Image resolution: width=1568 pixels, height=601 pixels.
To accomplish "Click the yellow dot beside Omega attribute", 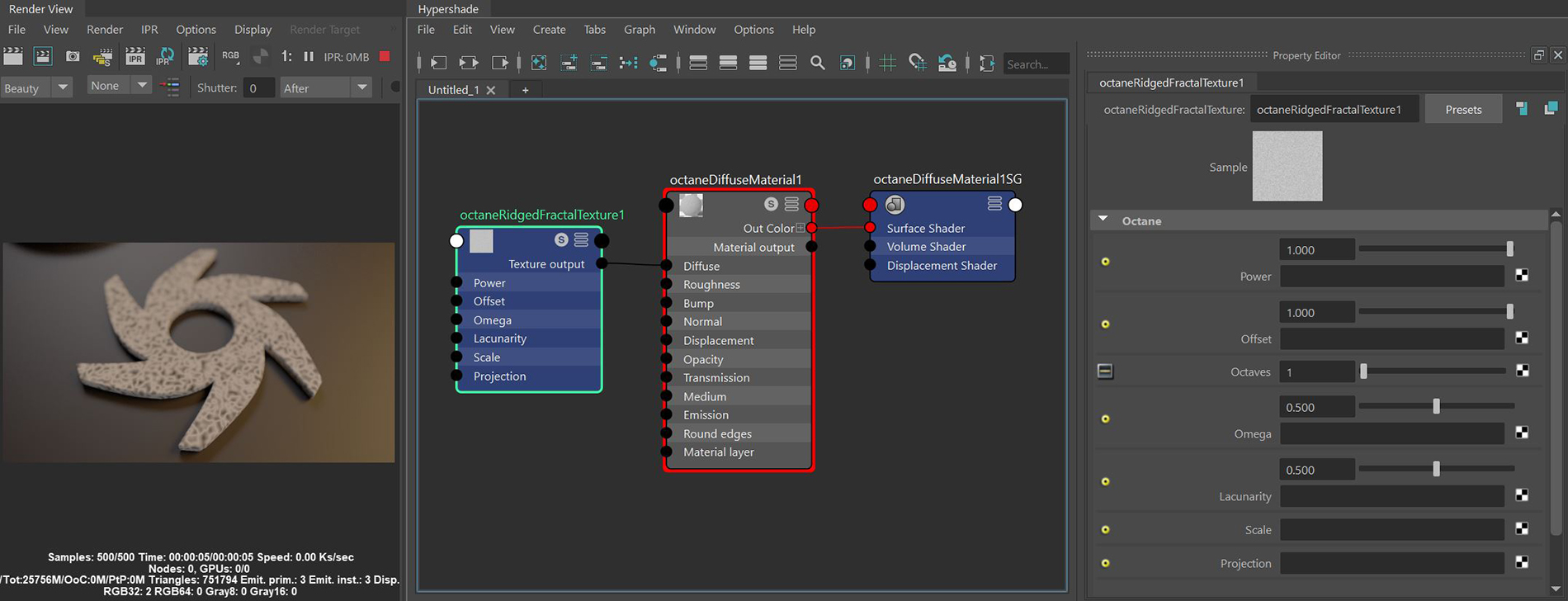I will pos(1105,419).
